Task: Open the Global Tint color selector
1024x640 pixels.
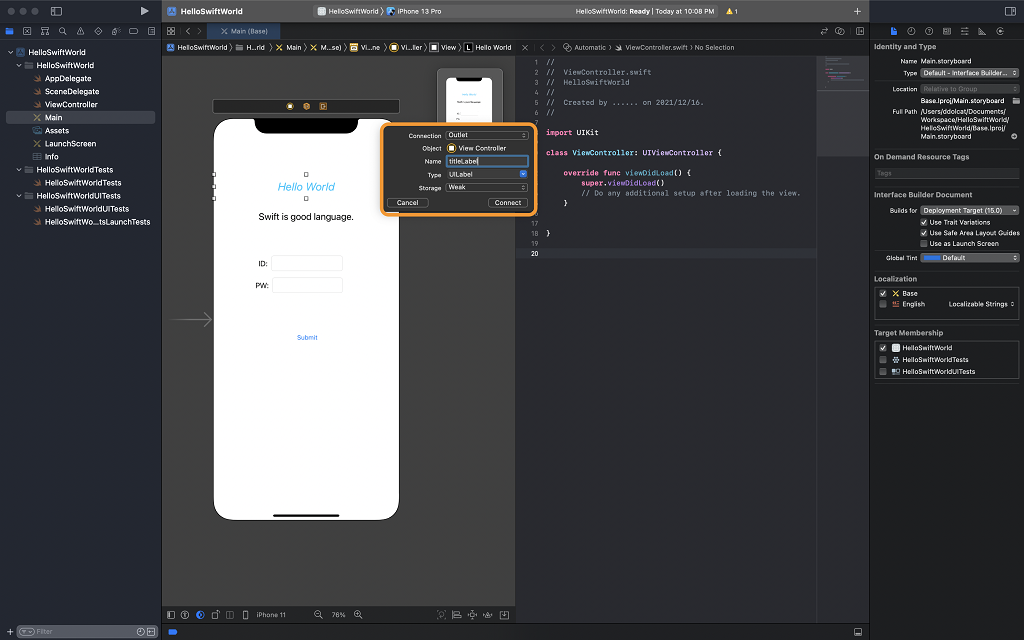Action: (970, 258)
